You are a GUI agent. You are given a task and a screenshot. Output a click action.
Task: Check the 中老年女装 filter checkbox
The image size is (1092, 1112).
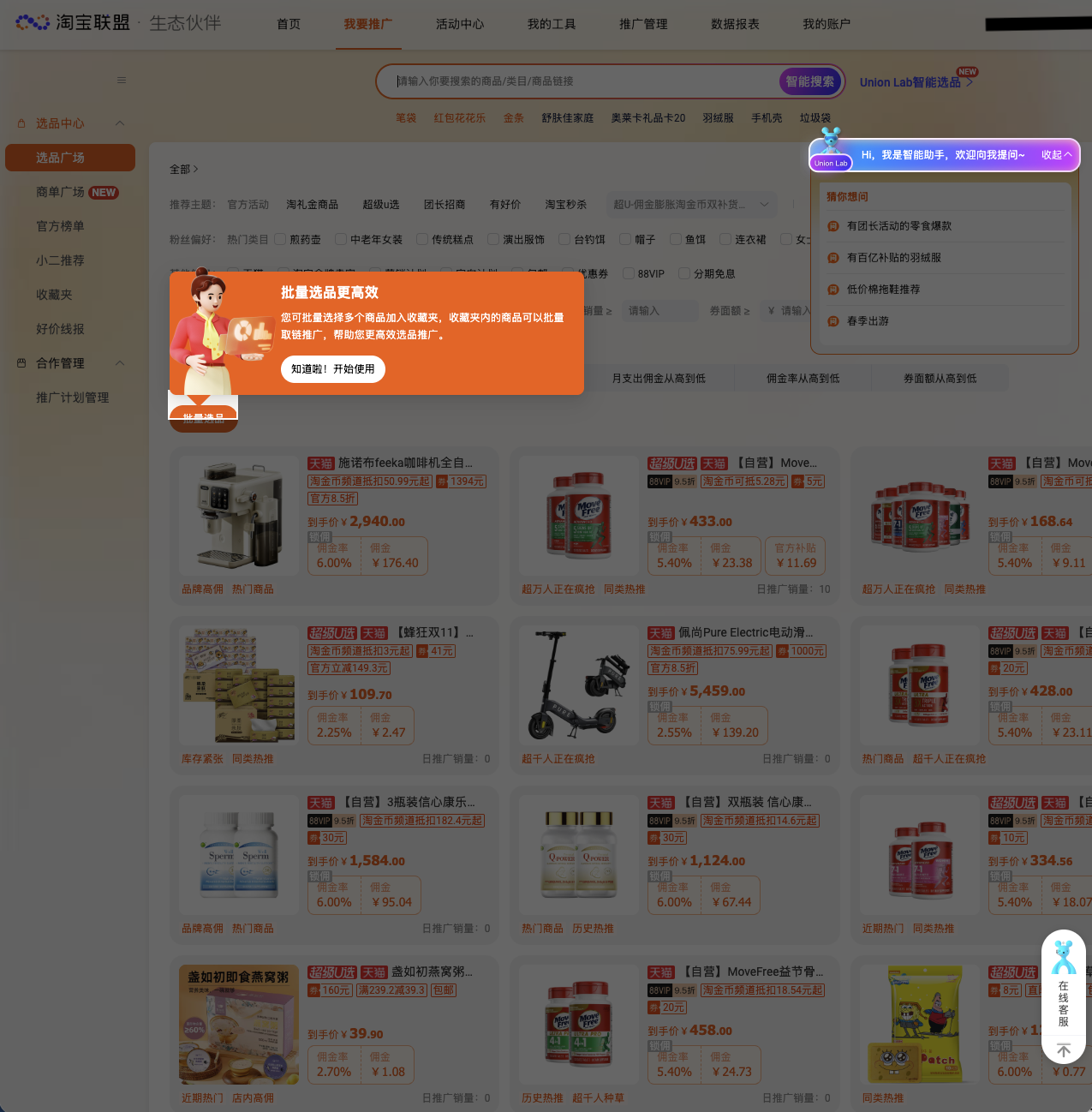click(x=342, y=239)
